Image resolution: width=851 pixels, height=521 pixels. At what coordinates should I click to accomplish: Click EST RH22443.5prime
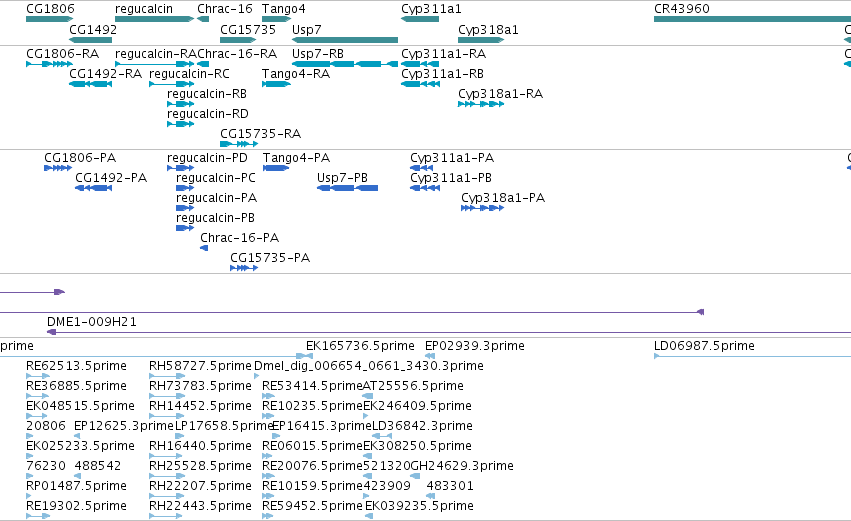200,506
